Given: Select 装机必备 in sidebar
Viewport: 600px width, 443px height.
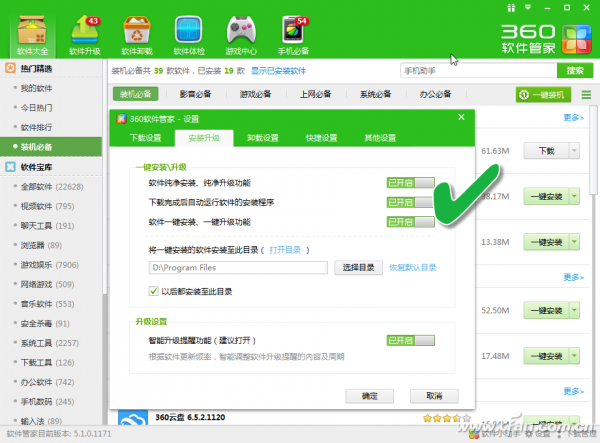Looking at the screenshot, I should [x=51, y=147].
